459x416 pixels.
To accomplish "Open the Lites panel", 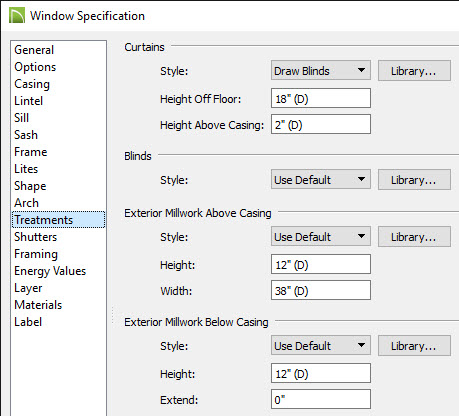I will (26, 169).
